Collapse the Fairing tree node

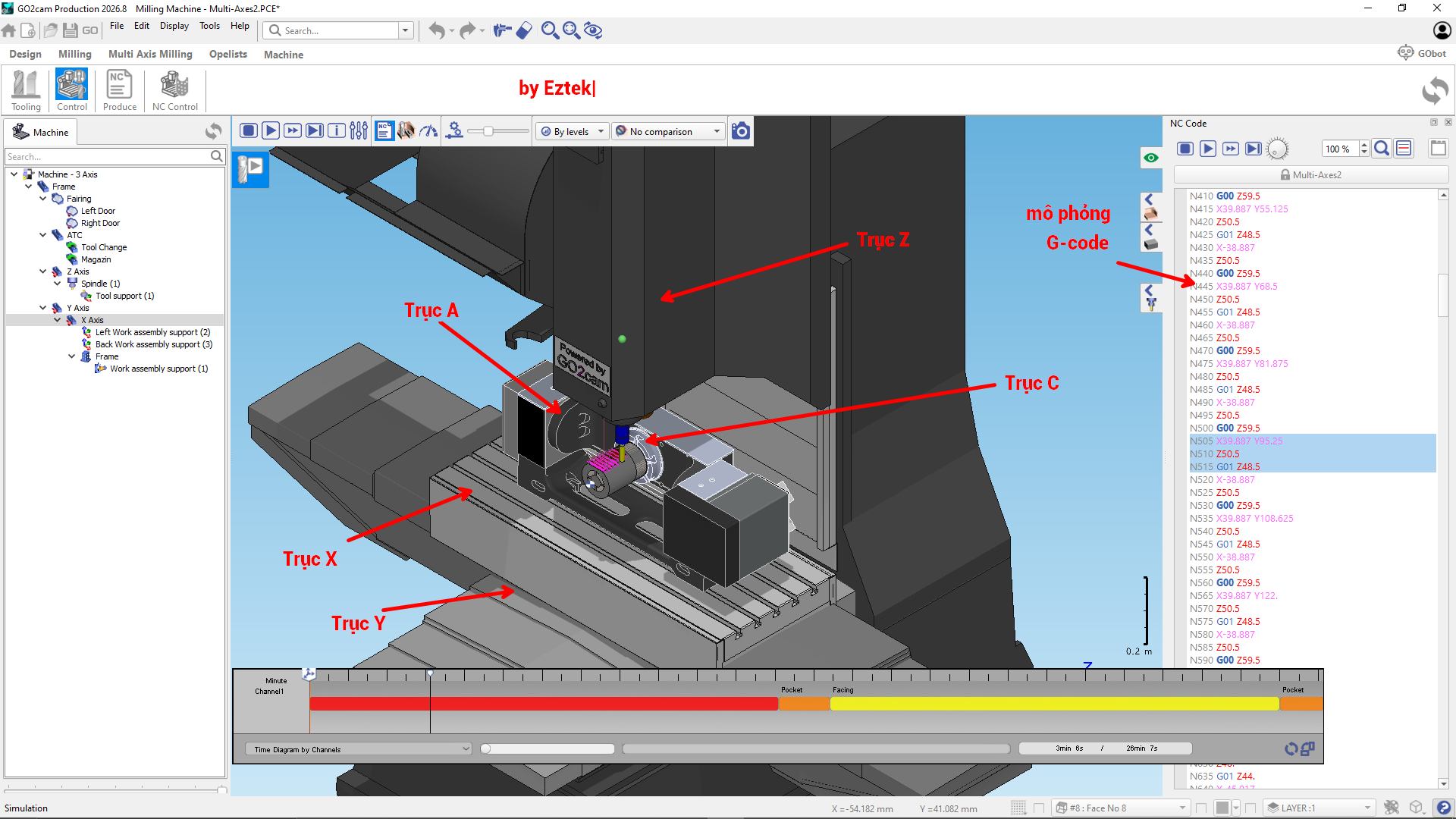pos(43,199)
